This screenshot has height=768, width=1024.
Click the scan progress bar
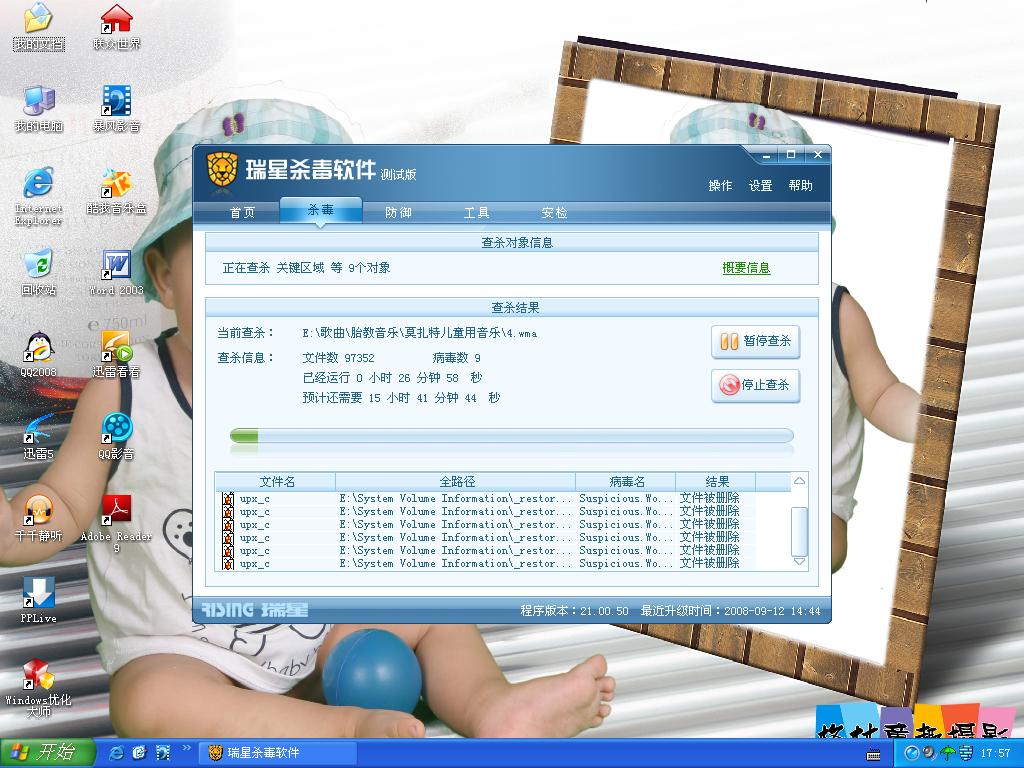tap(512, 436)
